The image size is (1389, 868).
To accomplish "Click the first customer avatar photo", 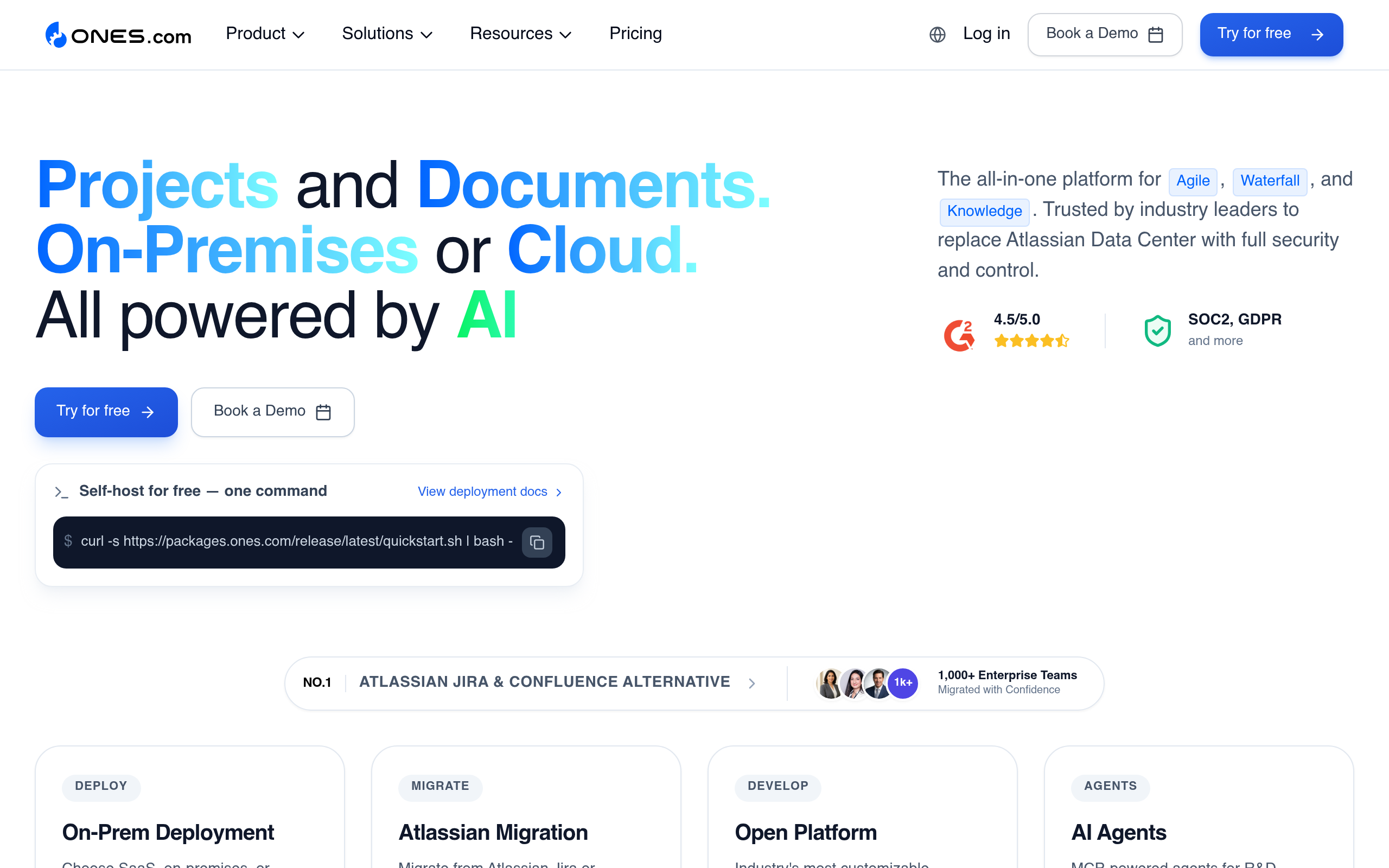I will point(830,683).
